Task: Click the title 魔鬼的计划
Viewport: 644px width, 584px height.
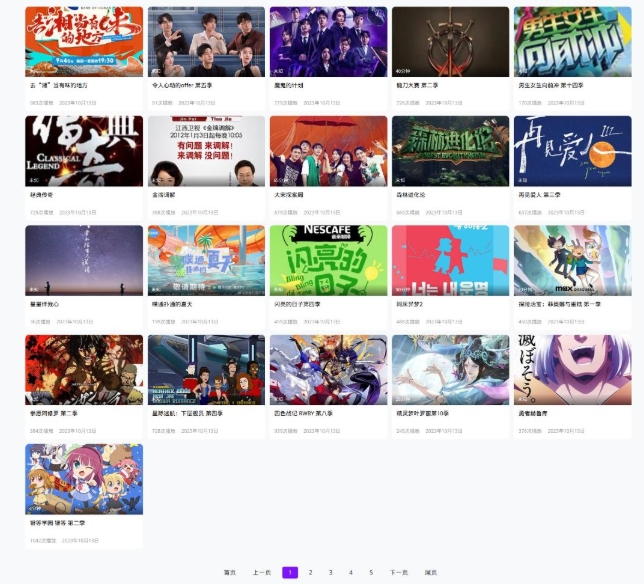Action: [288, 85]
